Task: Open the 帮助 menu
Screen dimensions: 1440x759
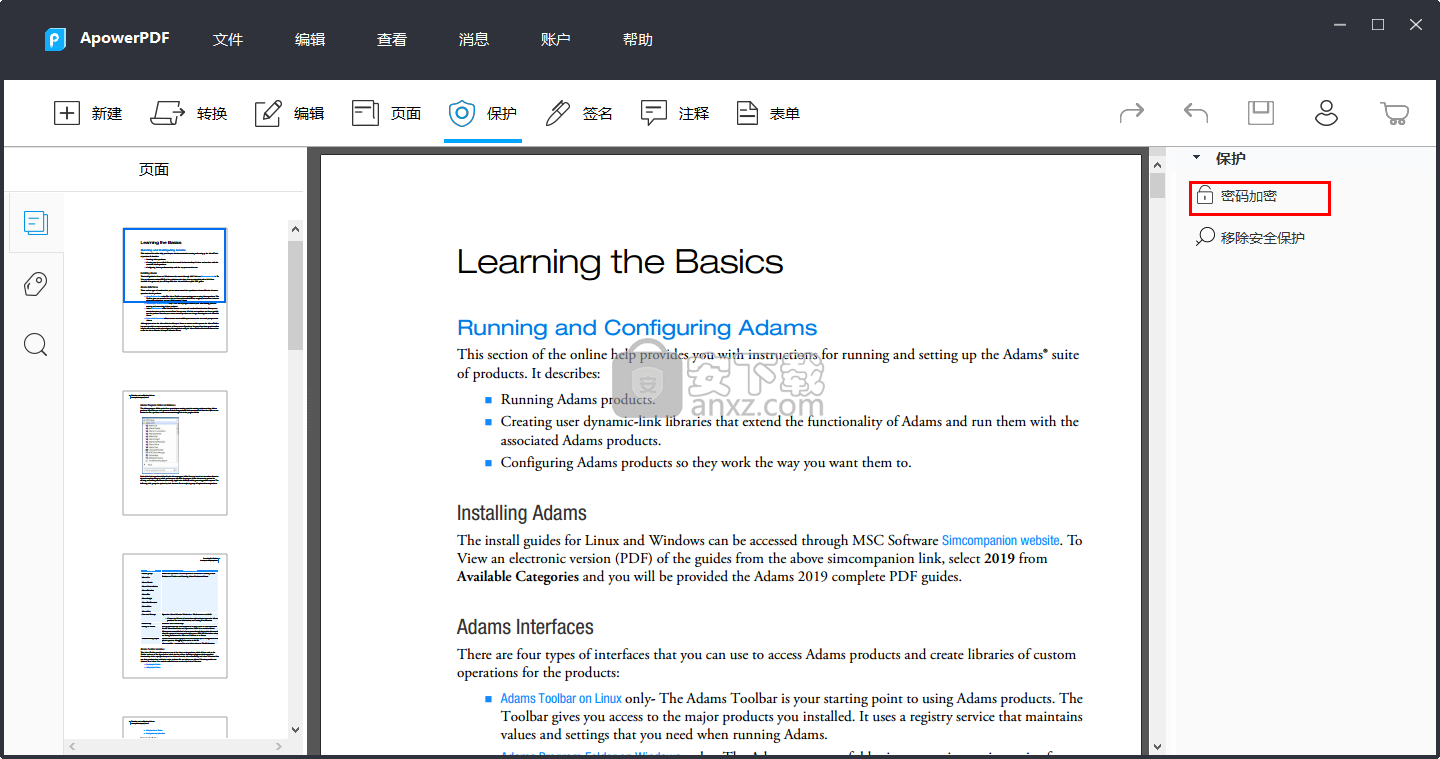Action: (x=638, y=40)
